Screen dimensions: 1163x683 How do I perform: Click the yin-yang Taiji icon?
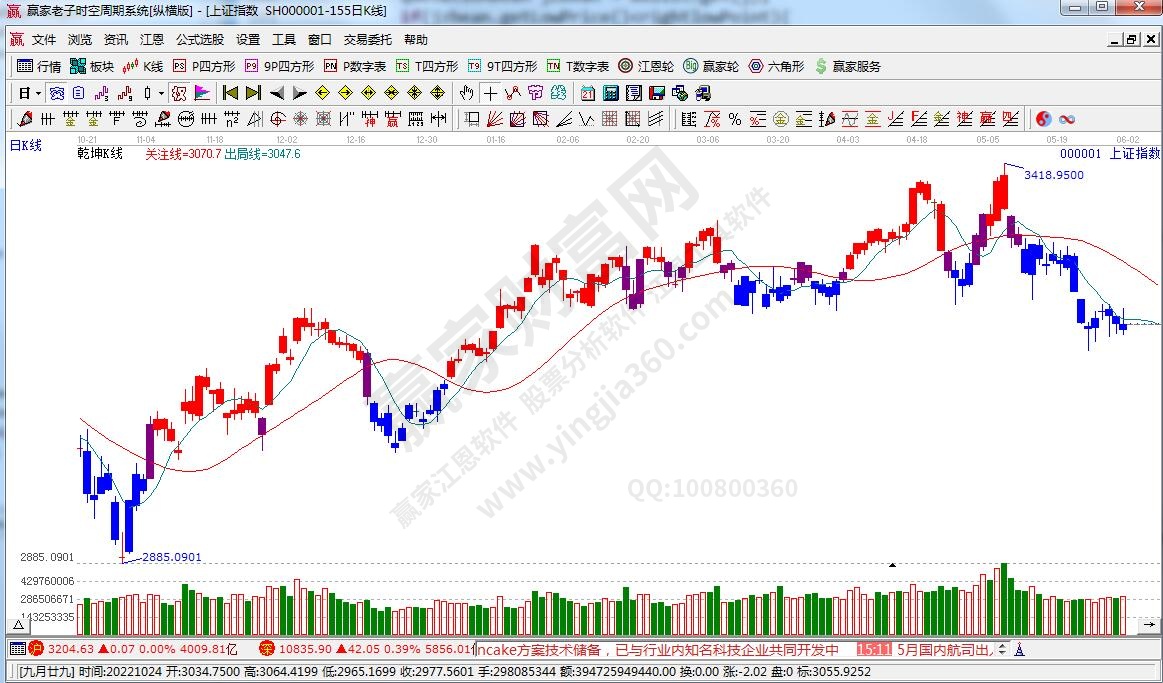(x=1044, y=119)
